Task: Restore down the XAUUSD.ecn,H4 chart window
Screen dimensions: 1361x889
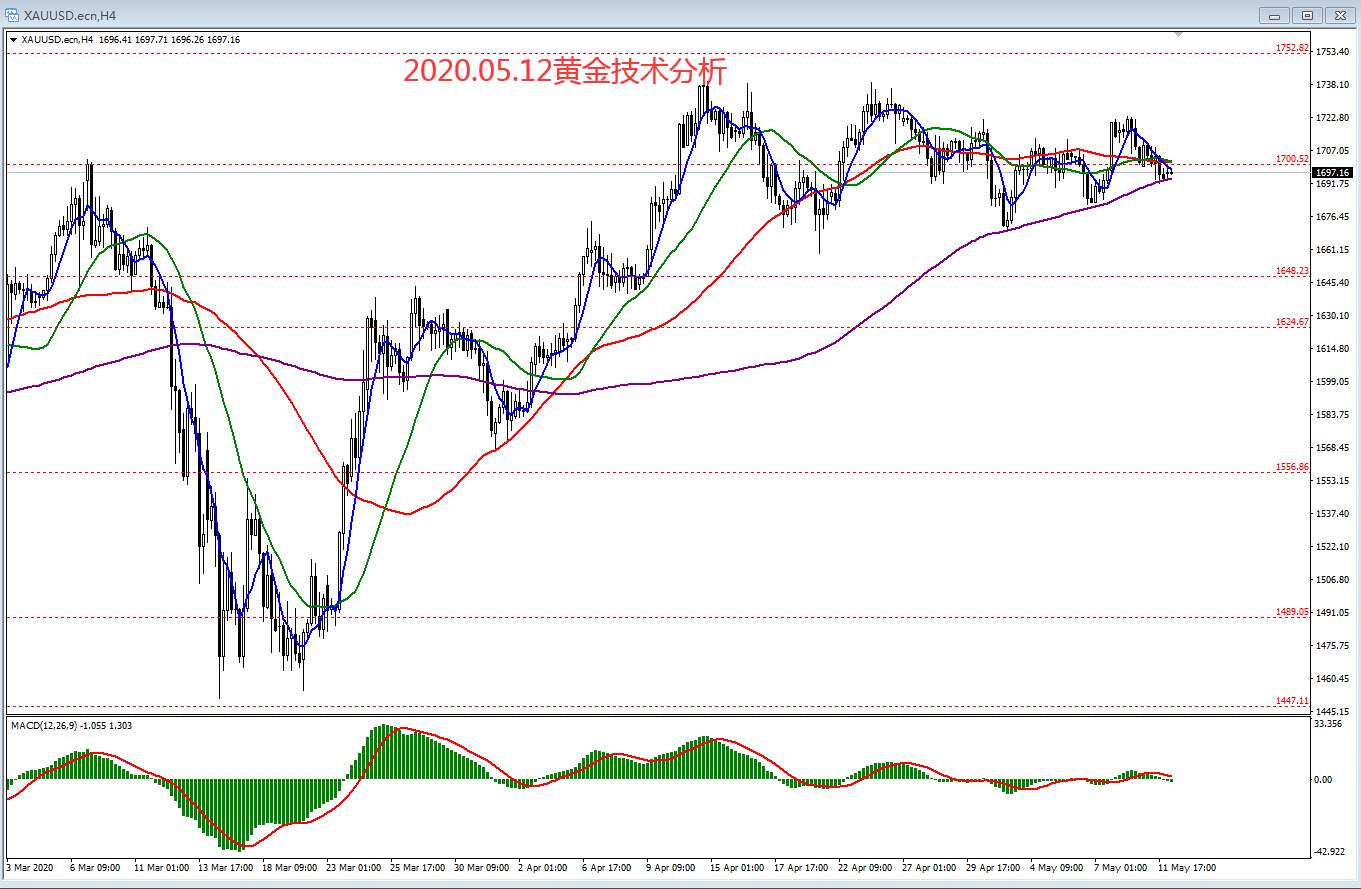Action: tap(1307, 15)
